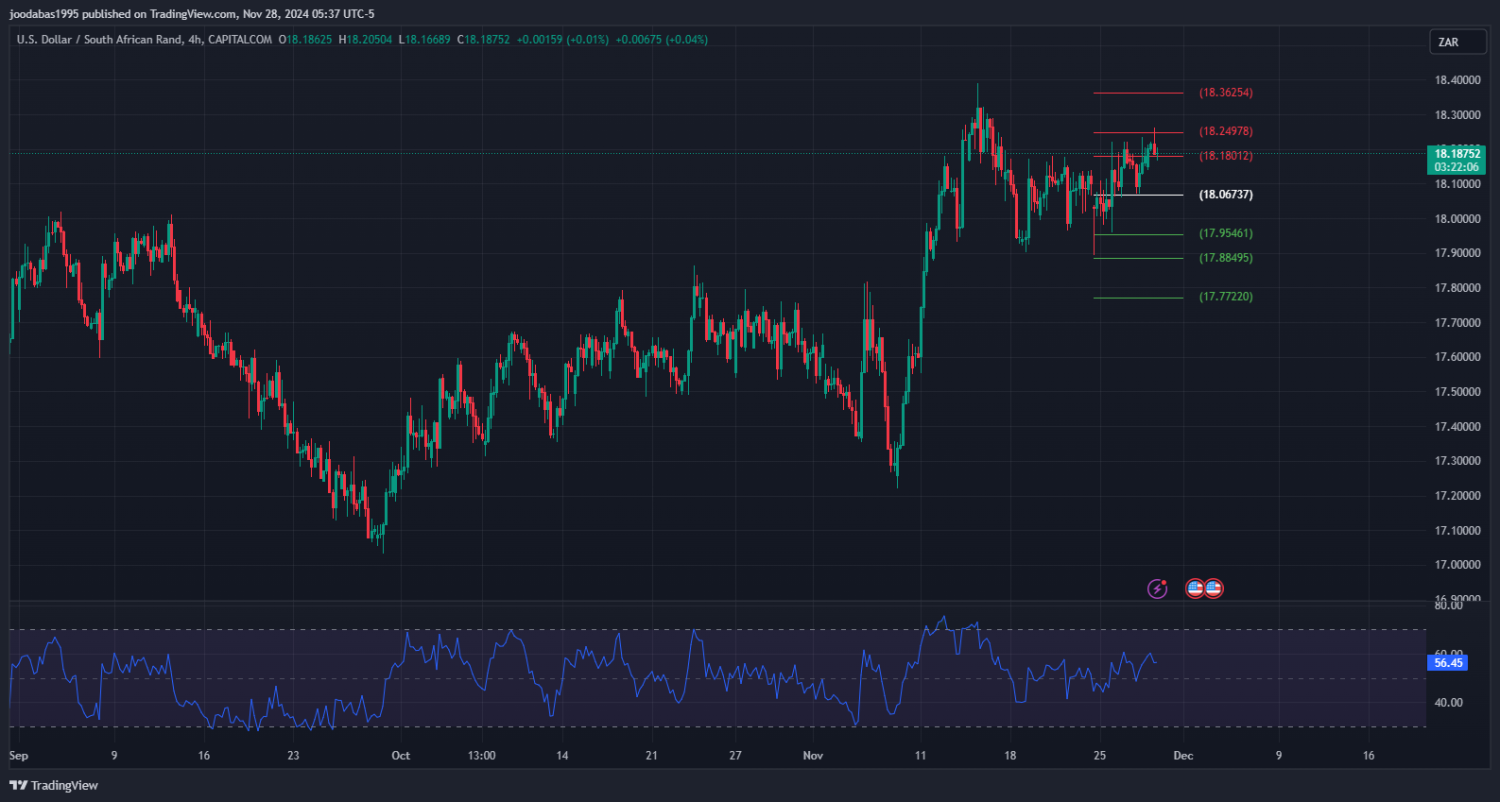1500x802 pixels.
Task: Click the 18.40000 mark on the price scale
Action: tap(1456, 81)
